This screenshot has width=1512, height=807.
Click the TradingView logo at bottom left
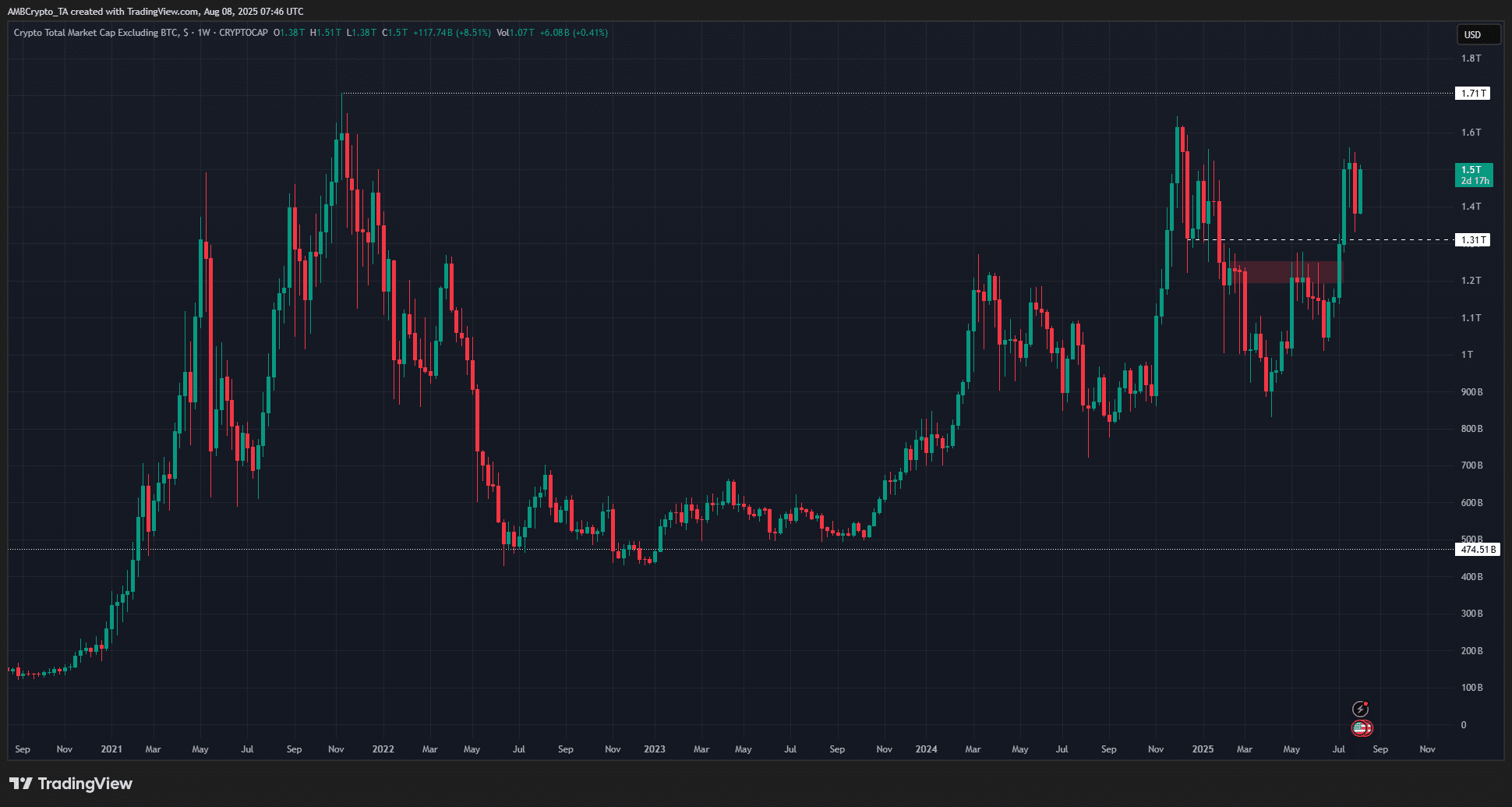71,784
